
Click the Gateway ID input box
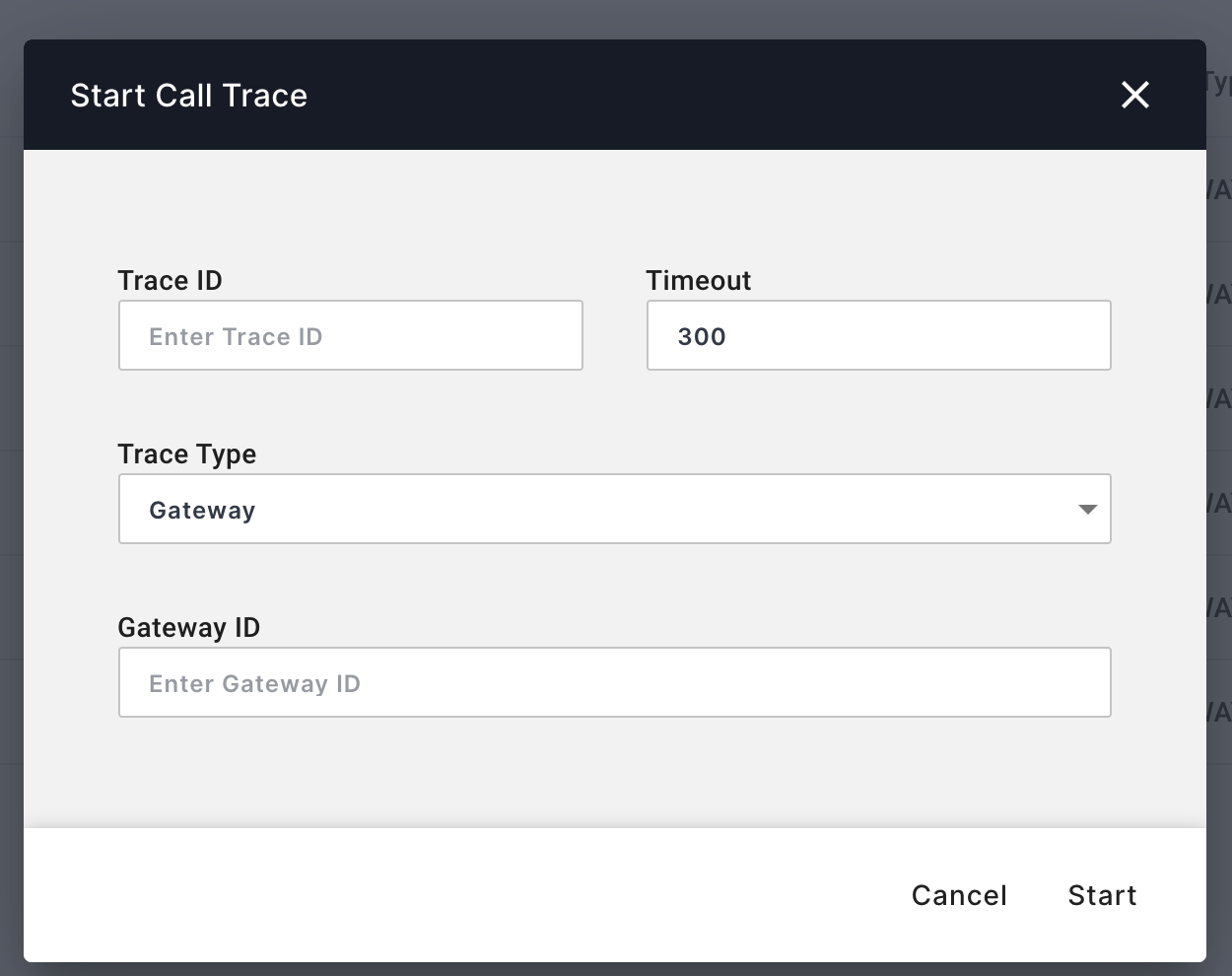coord(615,681)
